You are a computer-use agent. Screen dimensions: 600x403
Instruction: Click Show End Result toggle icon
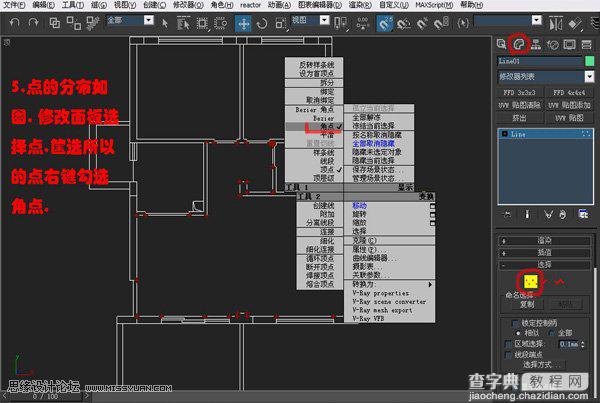pos(527,215)
